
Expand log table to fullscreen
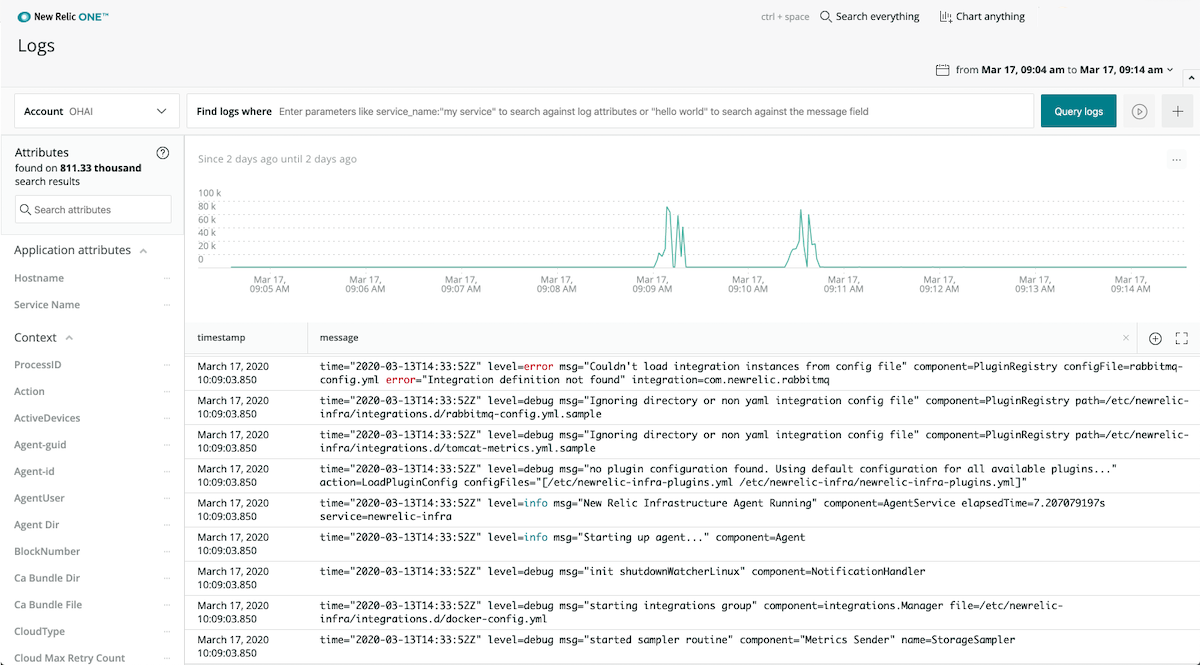click(x=1181, y=338)
